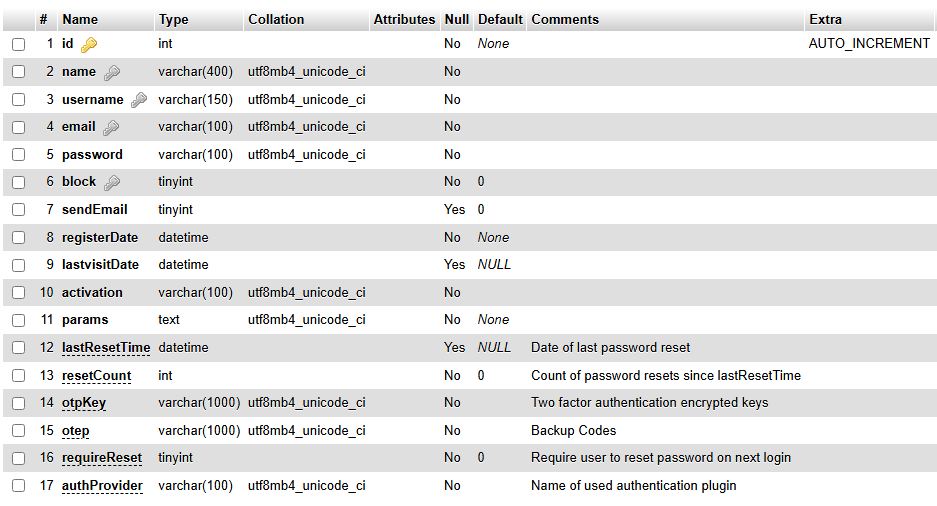Mark the activation row checkbox
937x506 pixels.
[18, 293]
